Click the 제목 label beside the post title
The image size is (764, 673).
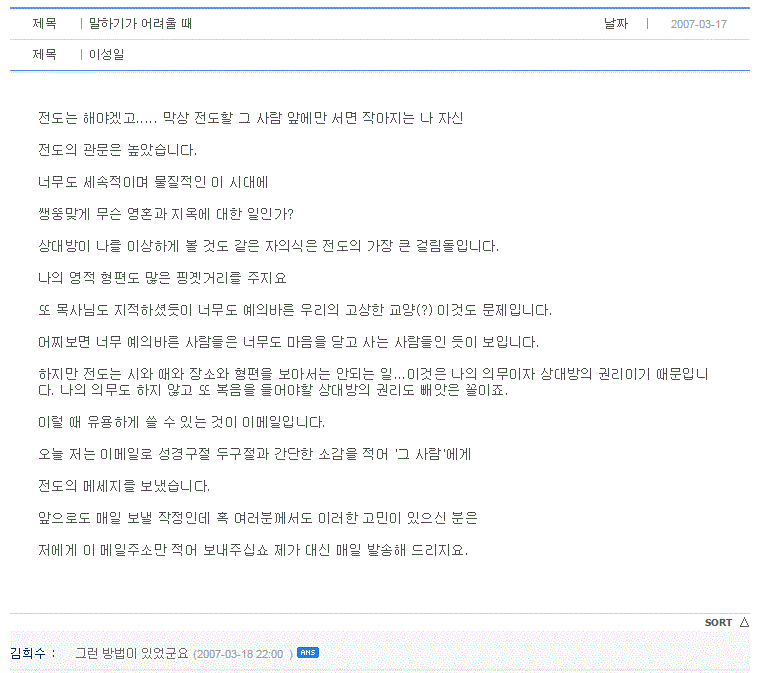coord(44,23)
